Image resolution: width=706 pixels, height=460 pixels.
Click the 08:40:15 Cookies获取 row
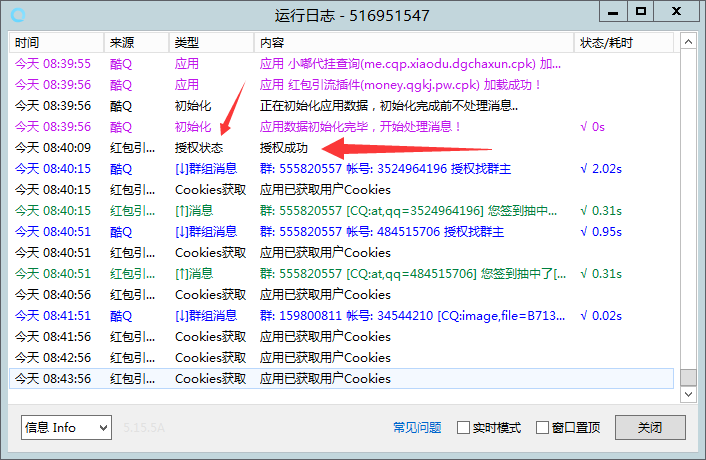coord(341,190)
